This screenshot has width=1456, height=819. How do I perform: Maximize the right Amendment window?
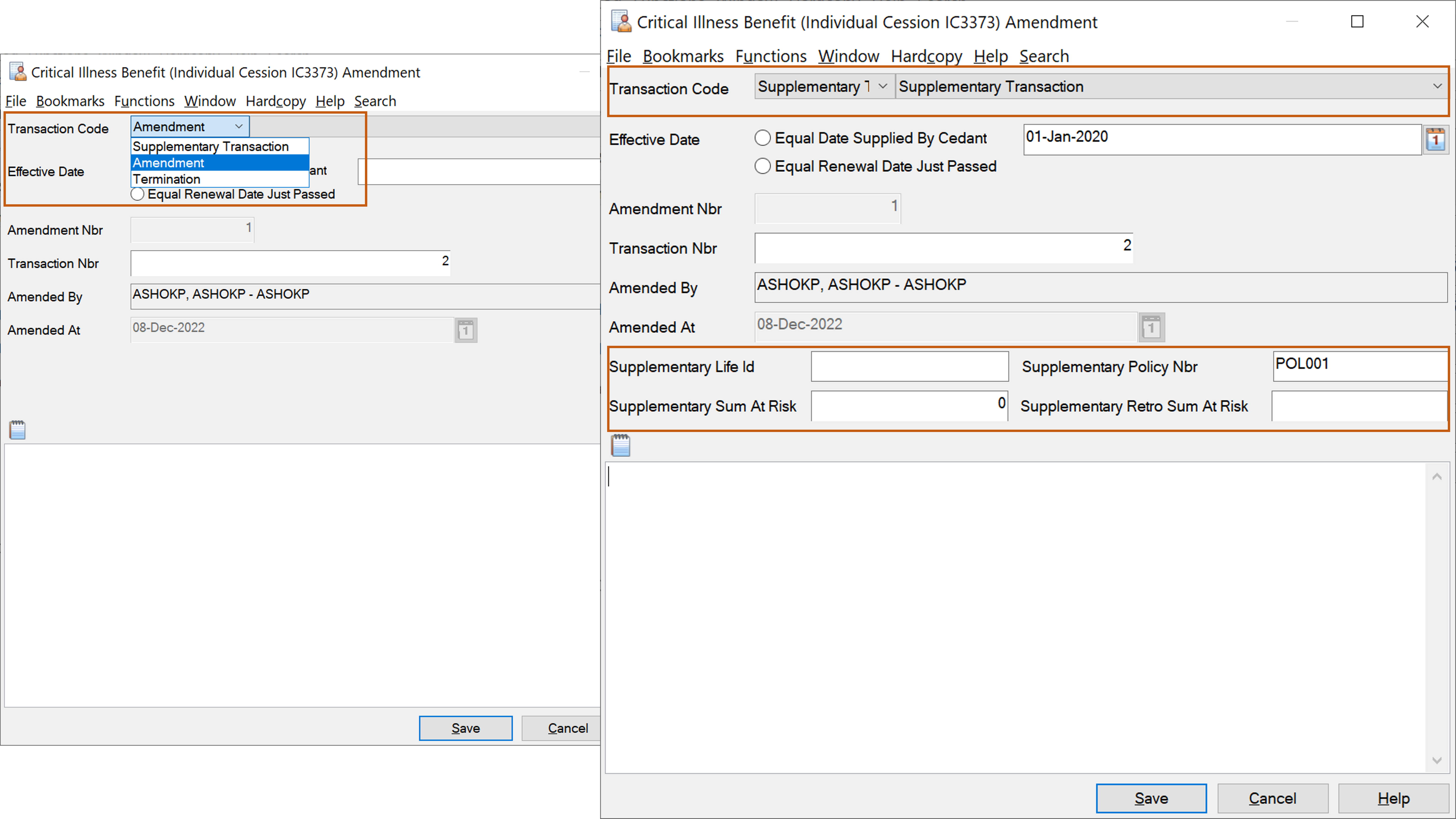point(1357,22)
